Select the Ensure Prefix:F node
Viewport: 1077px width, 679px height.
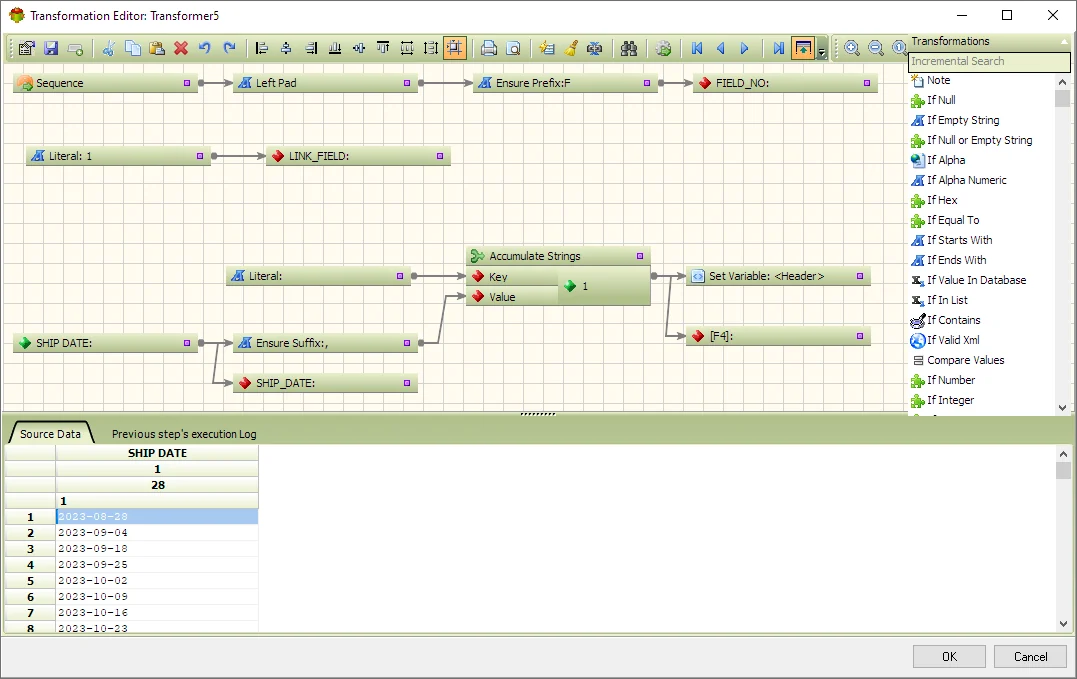565,83
